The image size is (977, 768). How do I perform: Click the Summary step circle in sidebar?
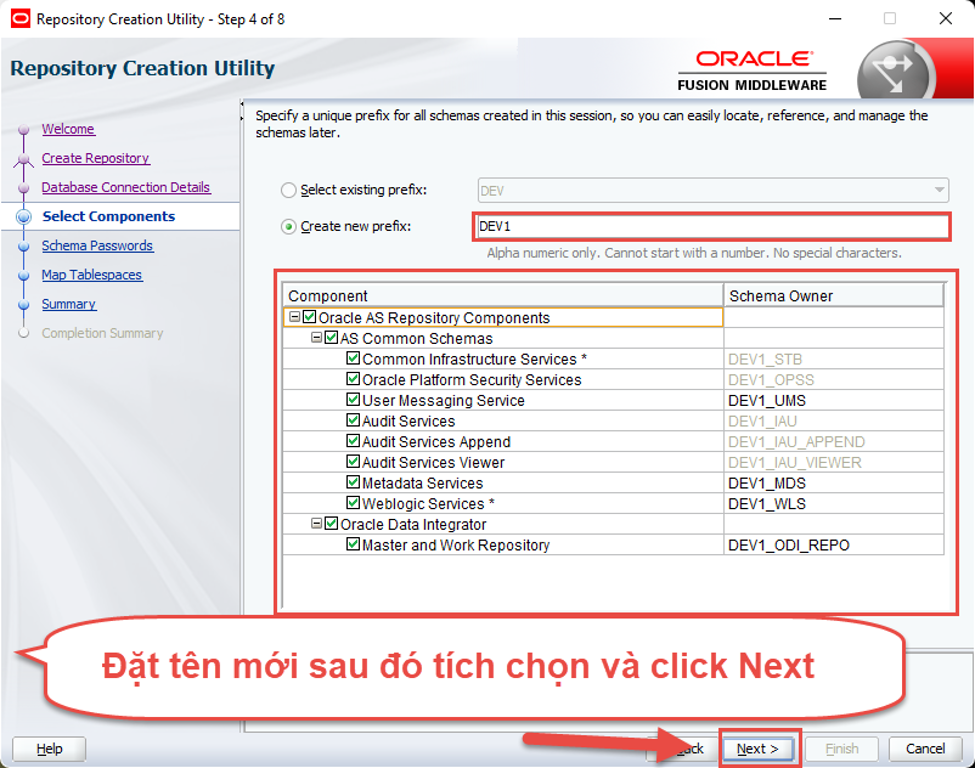(26, 304)
